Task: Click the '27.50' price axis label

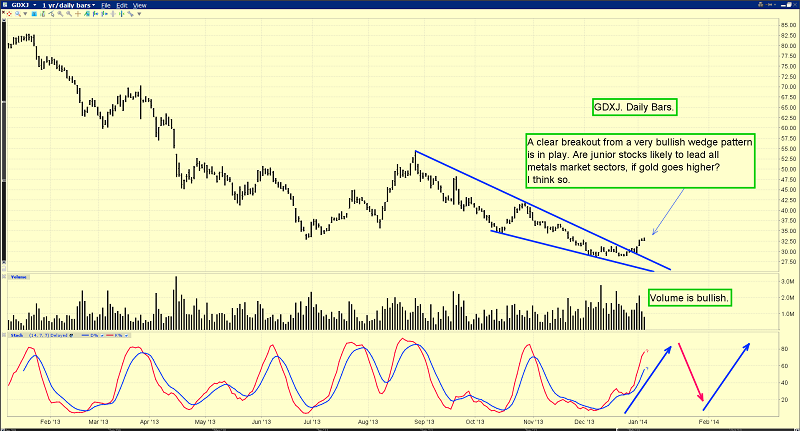Action: pyautogui.click(x=788, y=262)
